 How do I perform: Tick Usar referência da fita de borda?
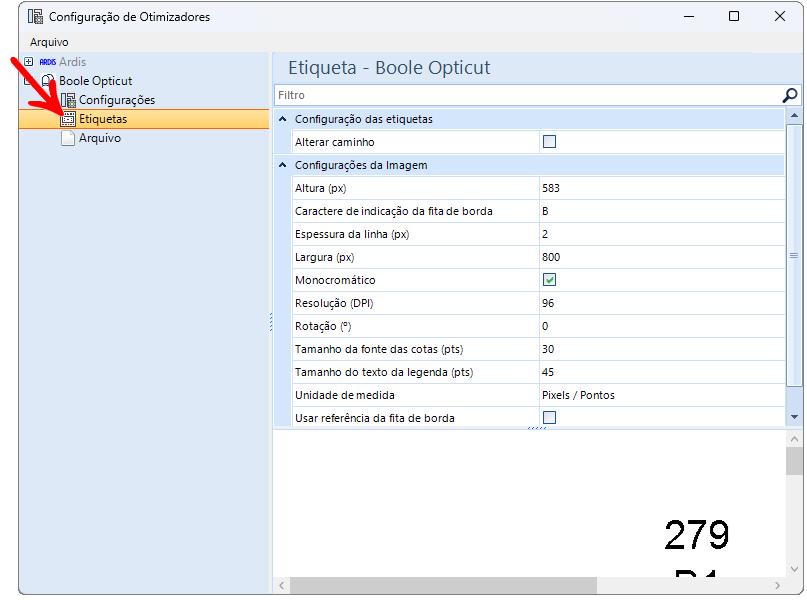click(549, 417)
